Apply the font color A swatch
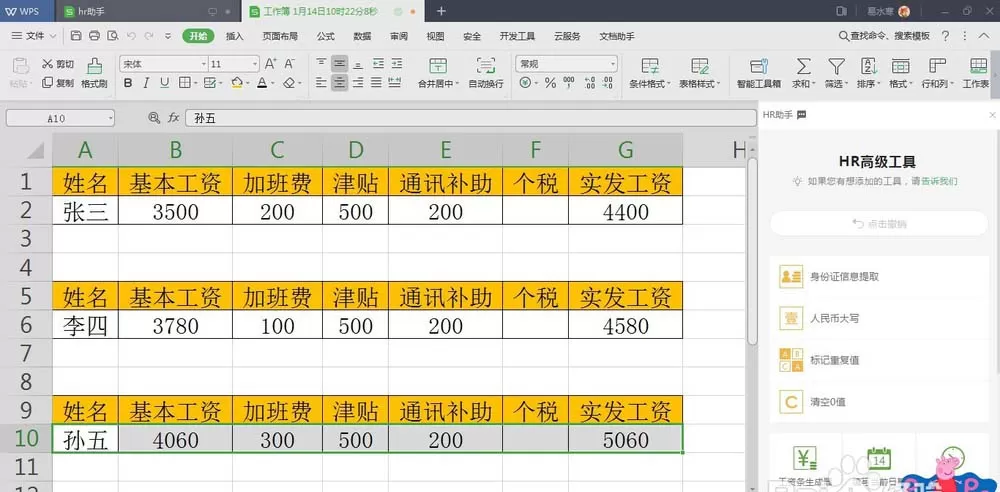The height and width of the screenshot is (492, 1000). pyautogui.click(x=262, y=83)
